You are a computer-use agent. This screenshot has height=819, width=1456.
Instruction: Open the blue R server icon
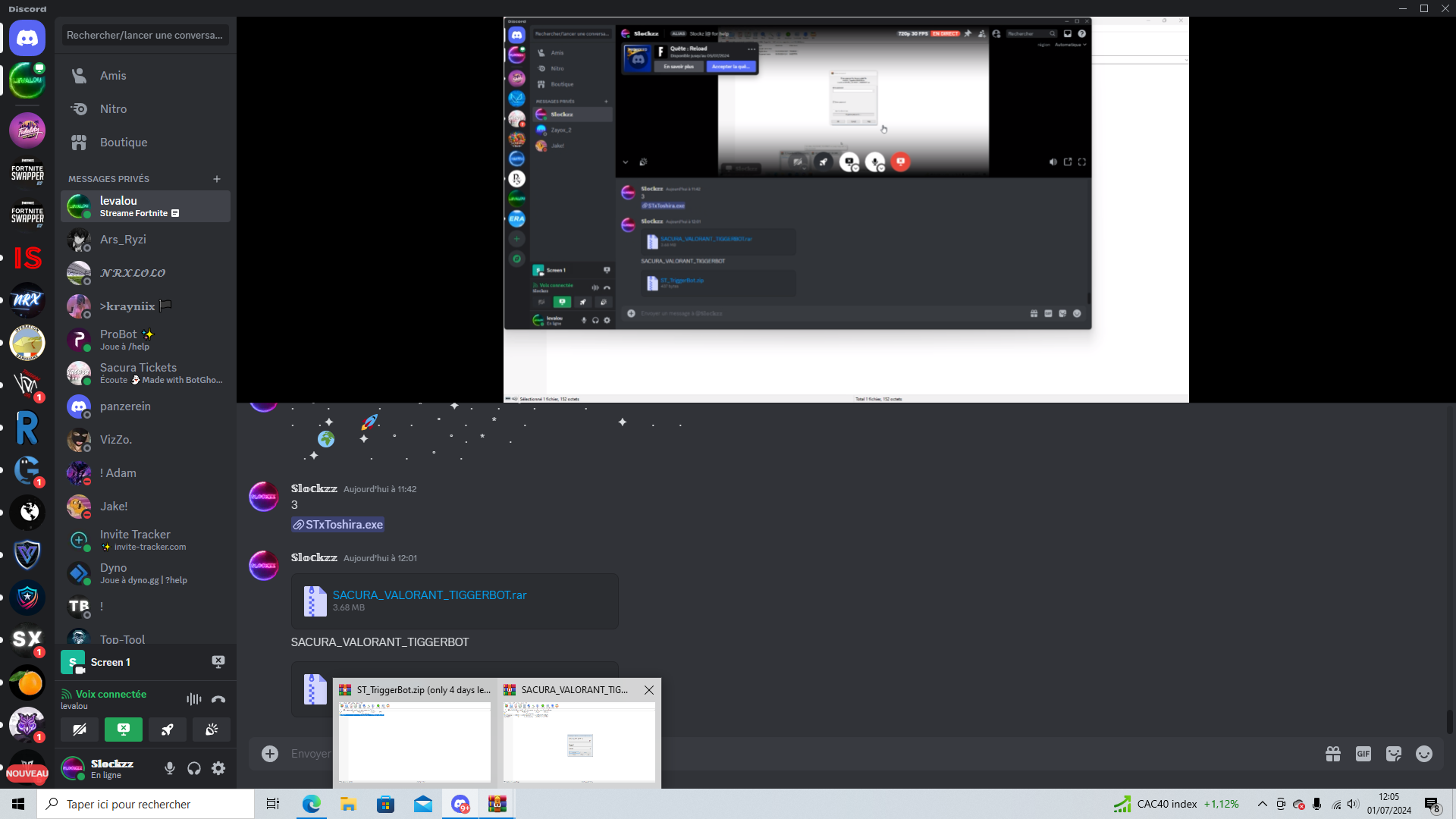pos(27,428)
